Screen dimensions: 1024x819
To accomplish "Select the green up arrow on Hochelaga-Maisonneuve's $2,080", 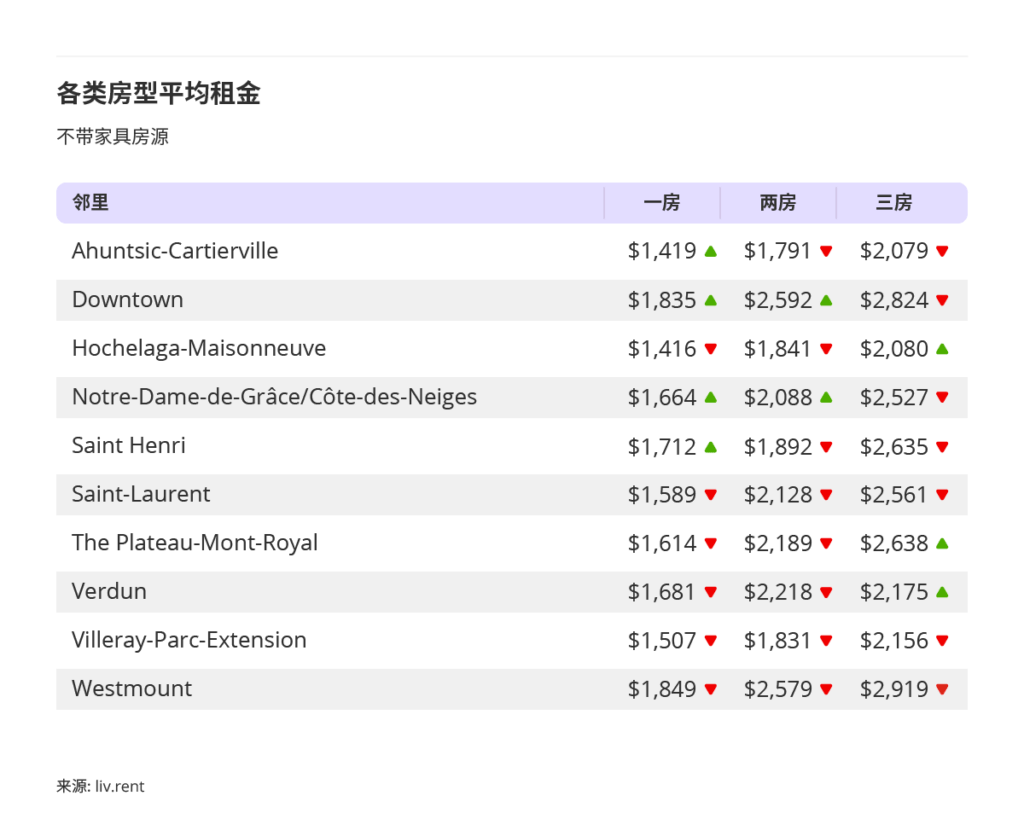I will [x=941, y=348].
